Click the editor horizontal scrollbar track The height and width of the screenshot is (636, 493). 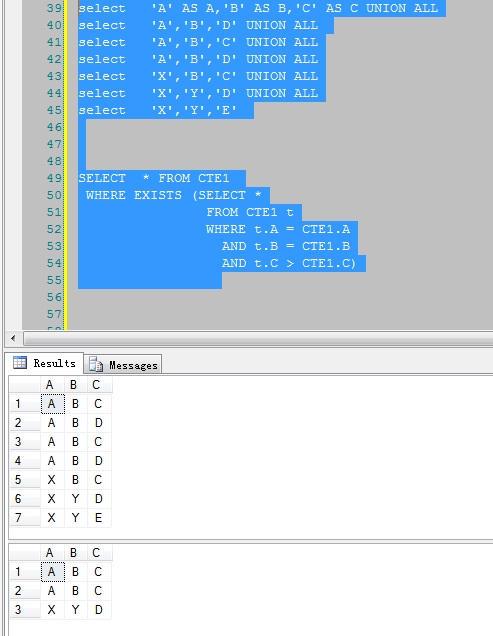[258, 338]
